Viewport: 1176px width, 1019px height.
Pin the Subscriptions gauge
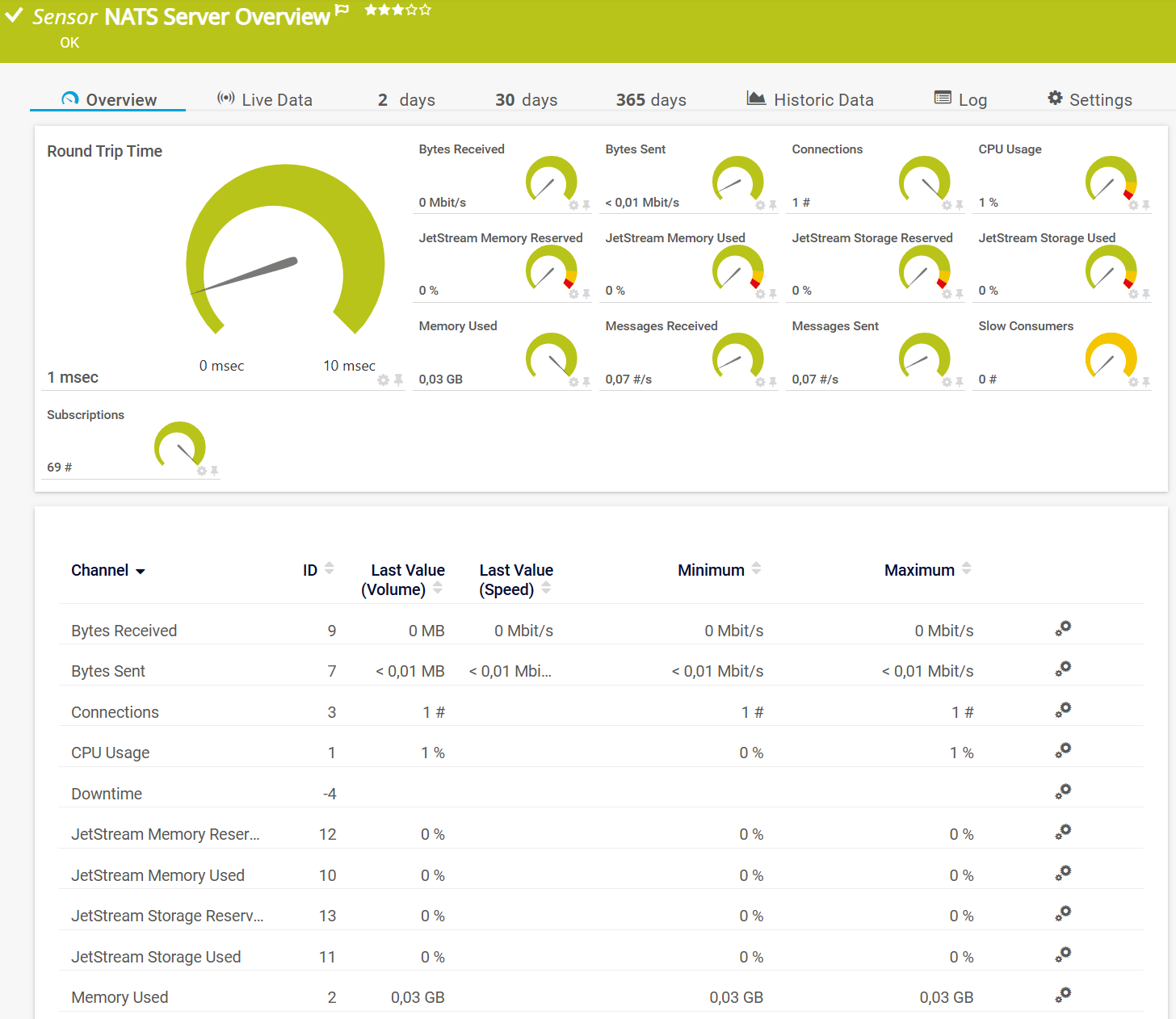[215, 471]
